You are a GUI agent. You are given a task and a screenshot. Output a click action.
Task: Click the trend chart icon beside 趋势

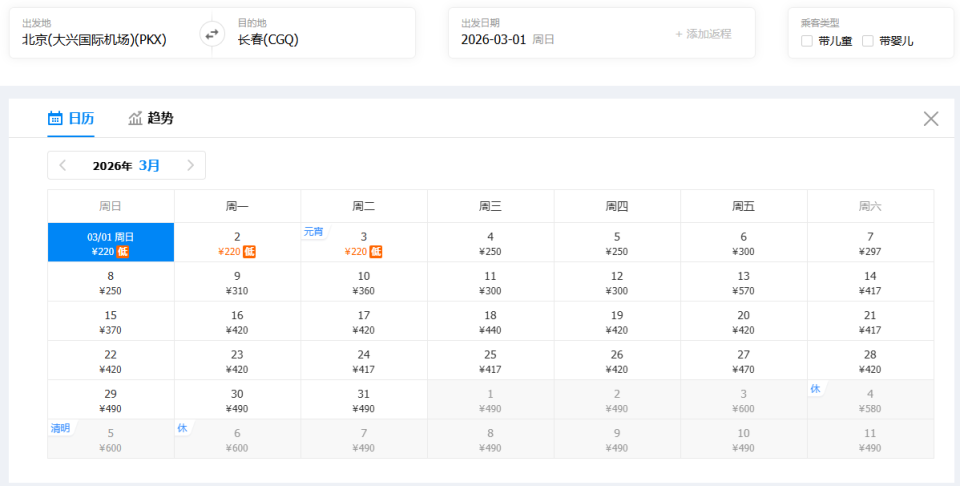click(x=136, y=118)
